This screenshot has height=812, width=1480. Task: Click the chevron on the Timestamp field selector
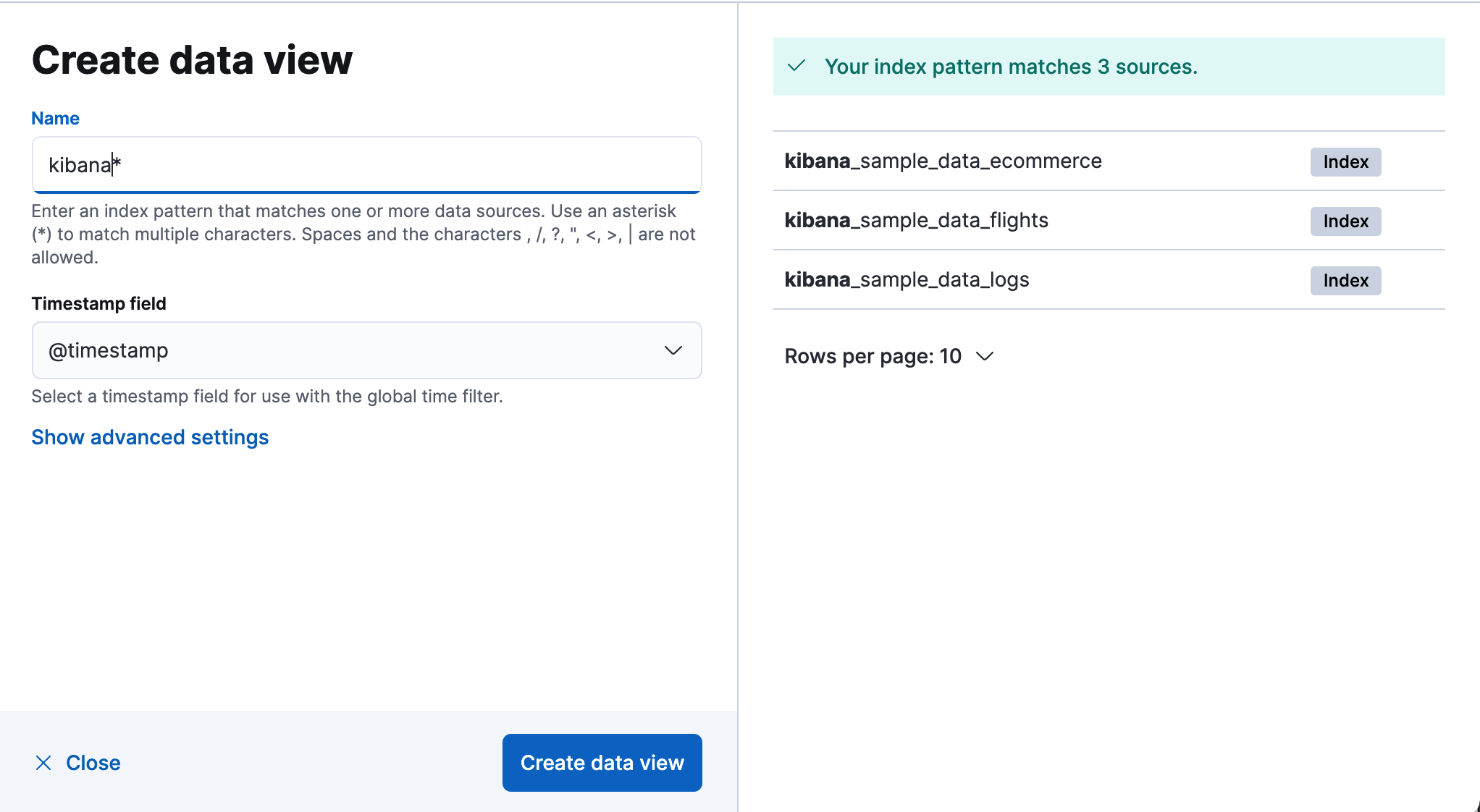click(673, 351)
